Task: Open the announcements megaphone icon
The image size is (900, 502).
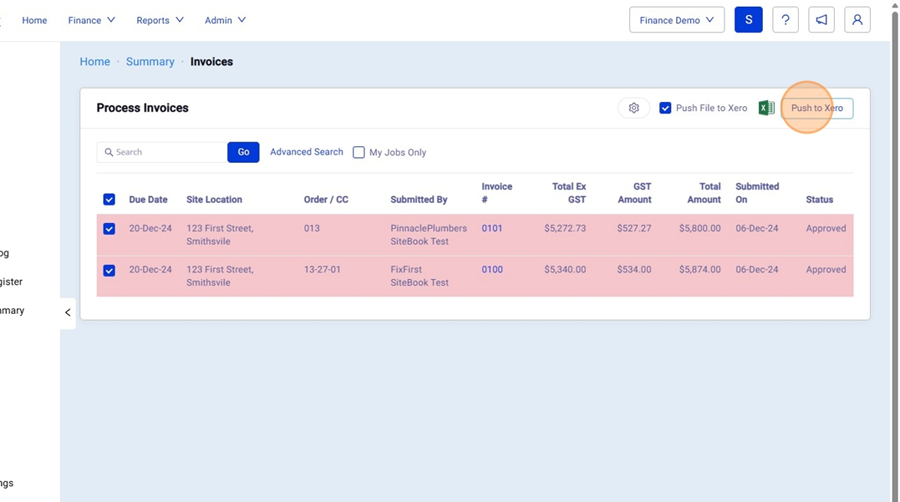Action: click(x=821, y=20)
